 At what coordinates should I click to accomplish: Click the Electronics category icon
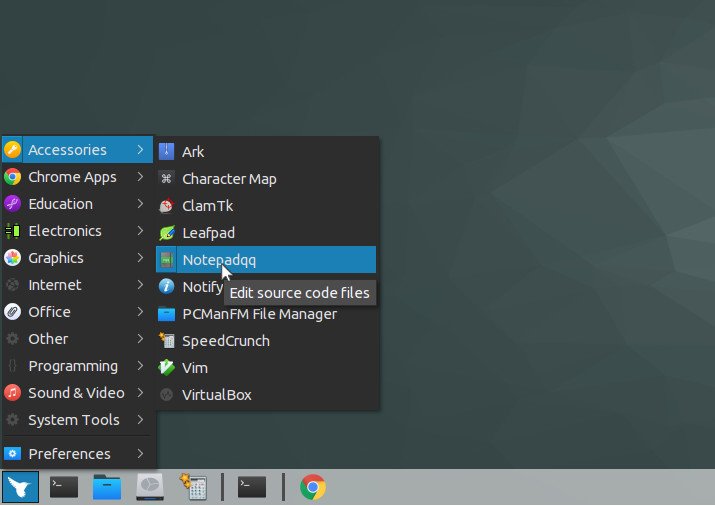pyautogui.click(x=12, y=231)
